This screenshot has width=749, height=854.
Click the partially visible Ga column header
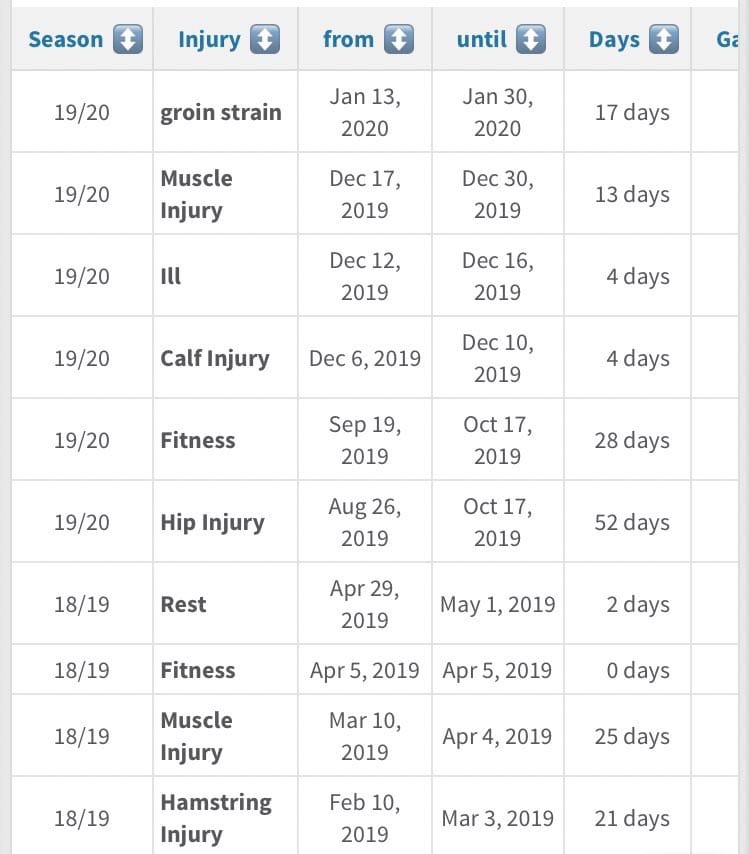pos(728,40)
